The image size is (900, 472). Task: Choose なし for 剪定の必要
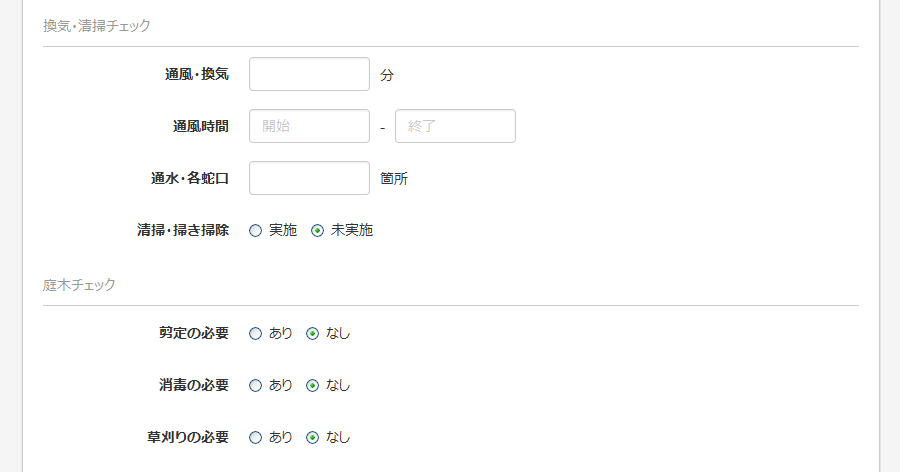pyautogui.click(x=312, y=334)
